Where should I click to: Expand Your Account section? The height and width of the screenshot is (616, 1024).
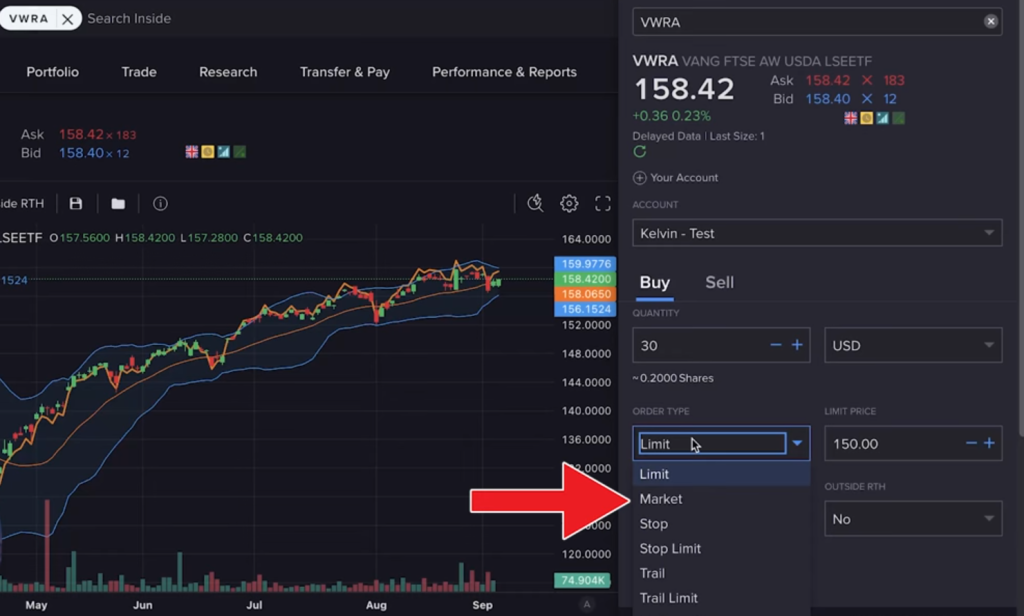click(x=675, y=178)
